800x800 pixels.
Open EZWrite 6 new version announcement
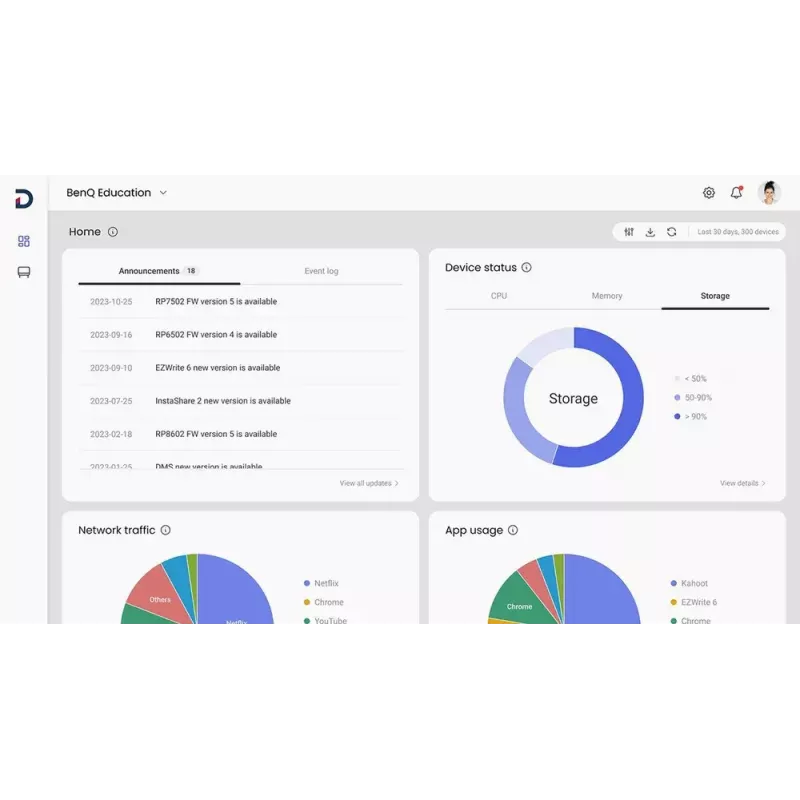point(218,368)
